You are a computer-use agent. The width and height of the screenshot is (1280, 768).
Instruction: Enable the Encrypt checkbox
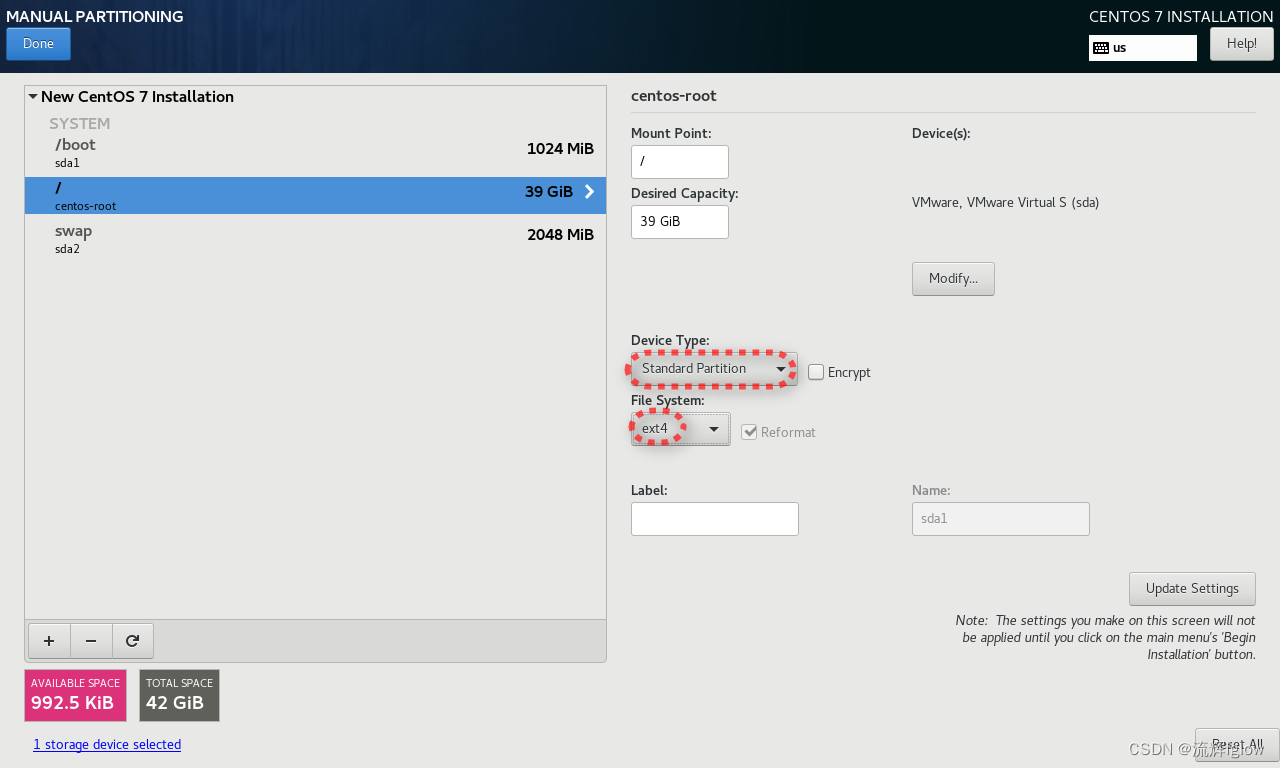tap(816, 372)
